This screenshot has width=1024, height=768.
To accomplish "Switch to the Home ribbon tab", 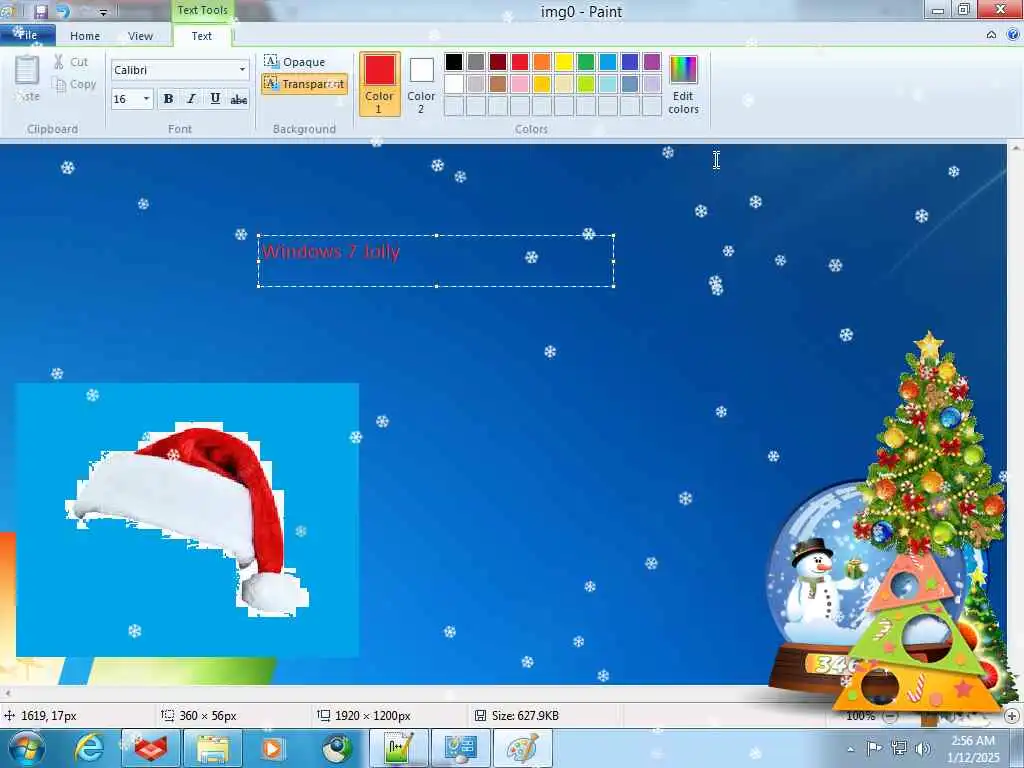I will point(85,36).
